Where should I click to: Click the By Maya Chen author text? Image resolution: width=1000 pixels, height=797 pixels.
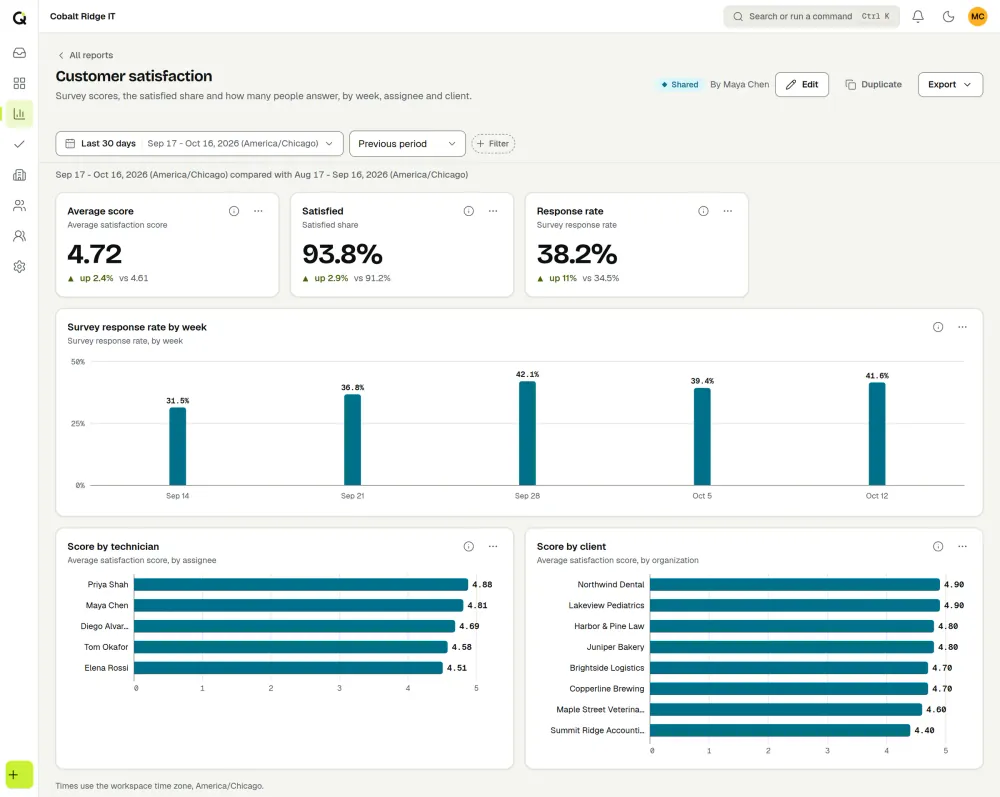pos(739,84)
